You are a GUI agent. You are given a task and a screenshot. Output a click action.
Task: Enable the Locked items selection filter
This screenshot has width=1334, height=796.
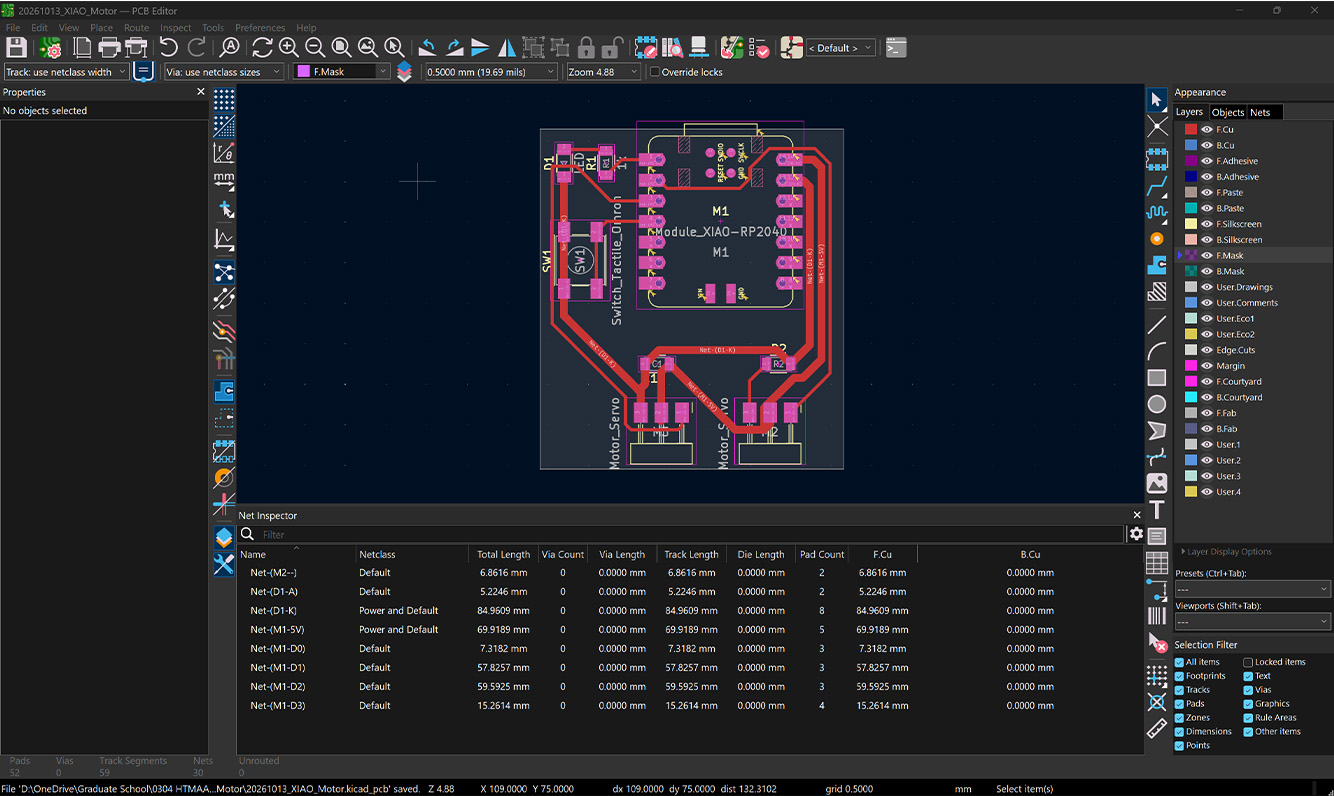coord(1248,662)
